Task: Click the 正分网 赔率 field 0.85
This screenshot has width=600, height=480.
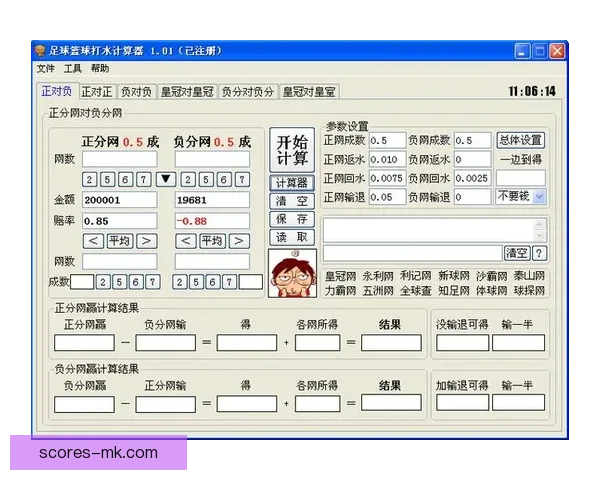Action: tap(119, 221)
